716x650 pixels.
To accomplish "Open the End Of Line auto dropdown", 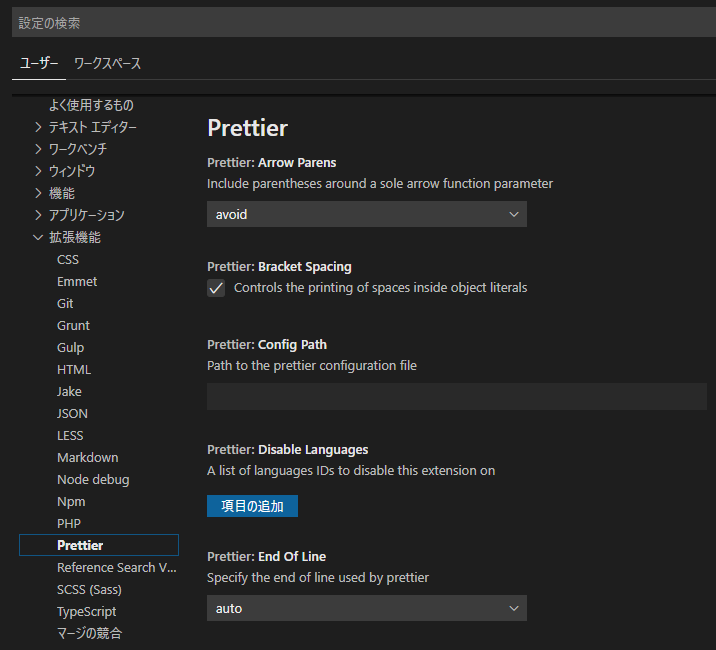I will click(x=367, y=608).
